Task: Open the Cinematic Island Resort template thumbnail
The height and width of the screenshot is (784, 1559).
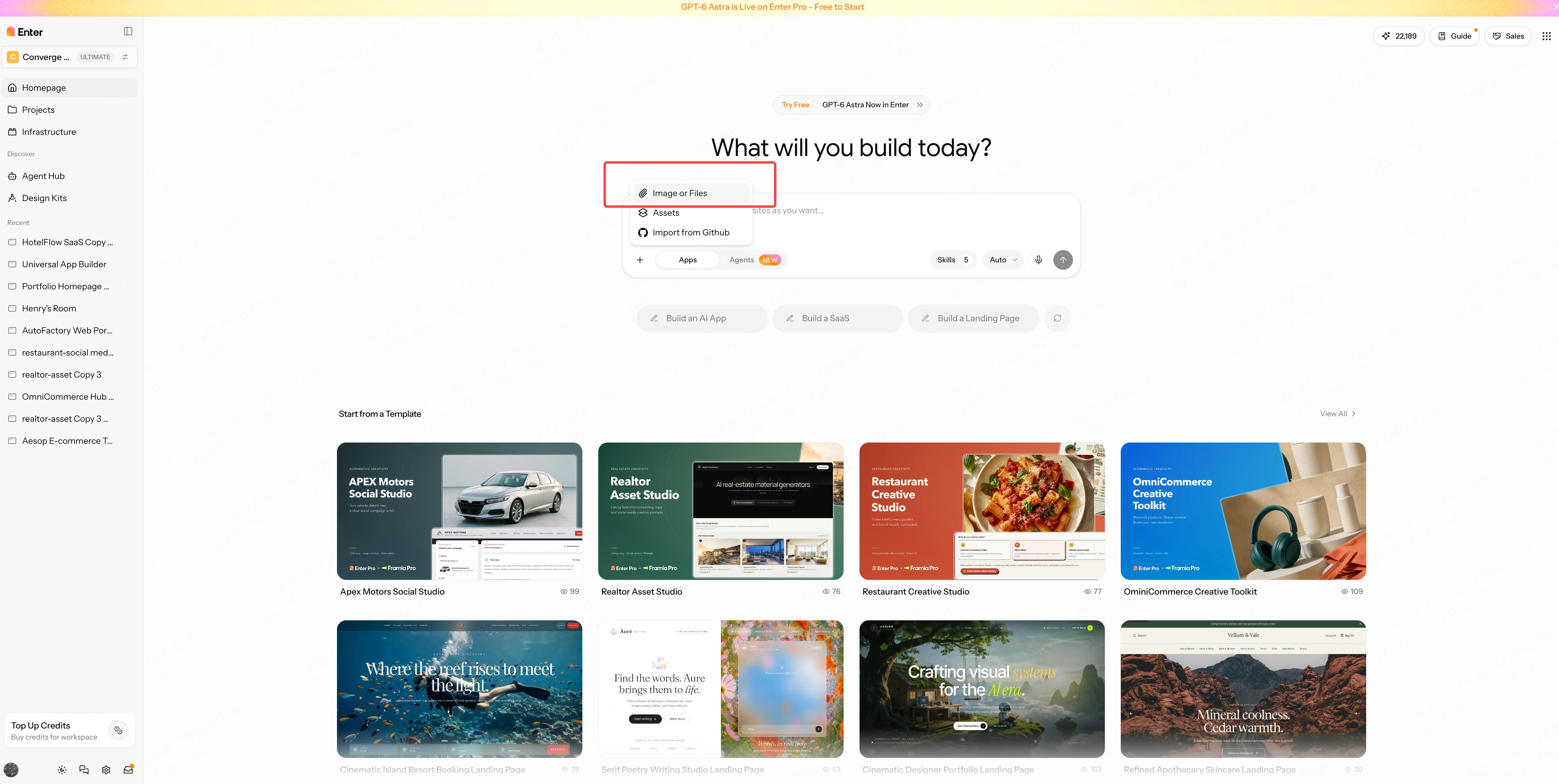Action: click(x=459, y=689)
